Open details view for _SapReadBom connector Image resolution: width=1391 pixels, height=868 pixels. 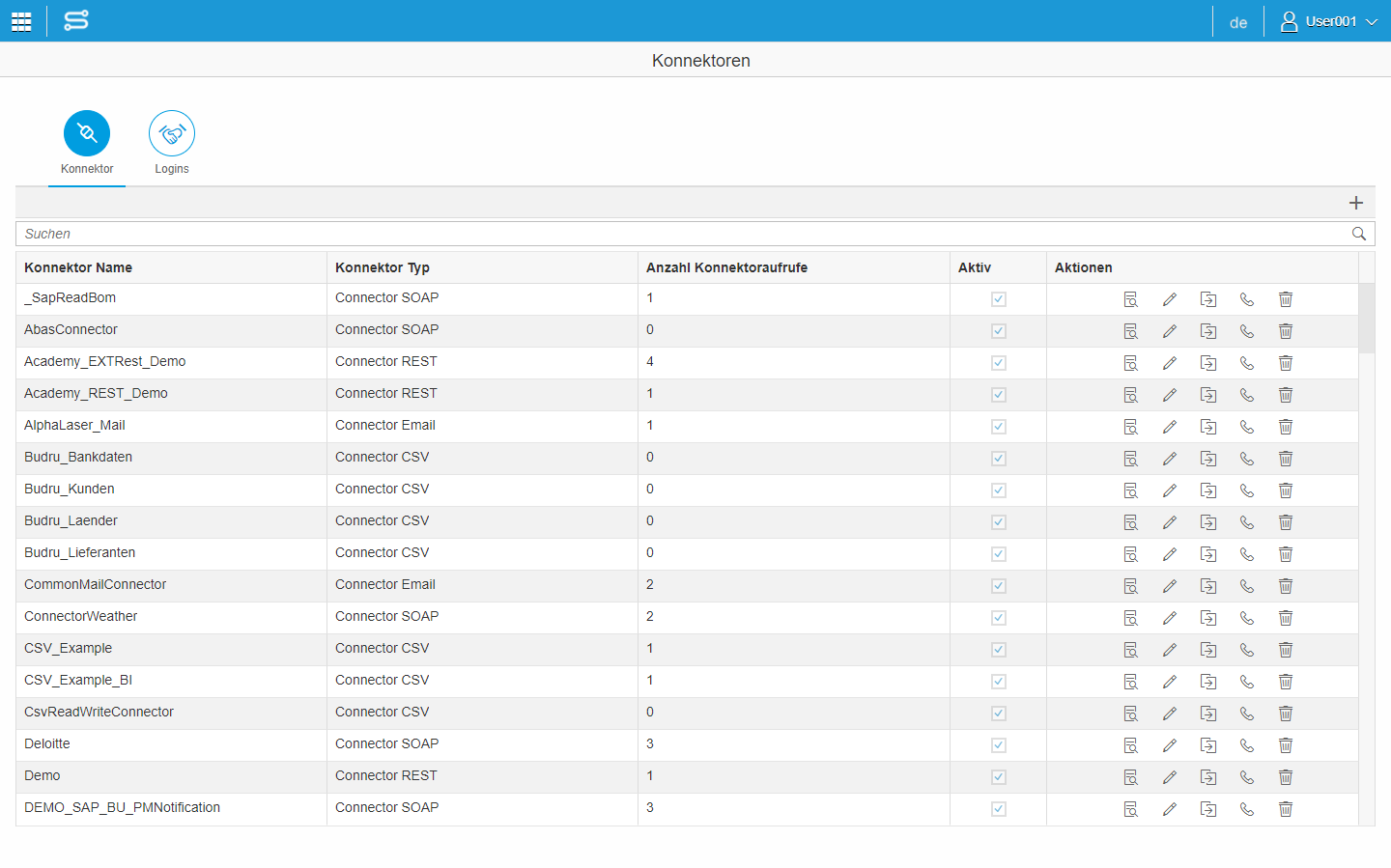point(1130,299)
